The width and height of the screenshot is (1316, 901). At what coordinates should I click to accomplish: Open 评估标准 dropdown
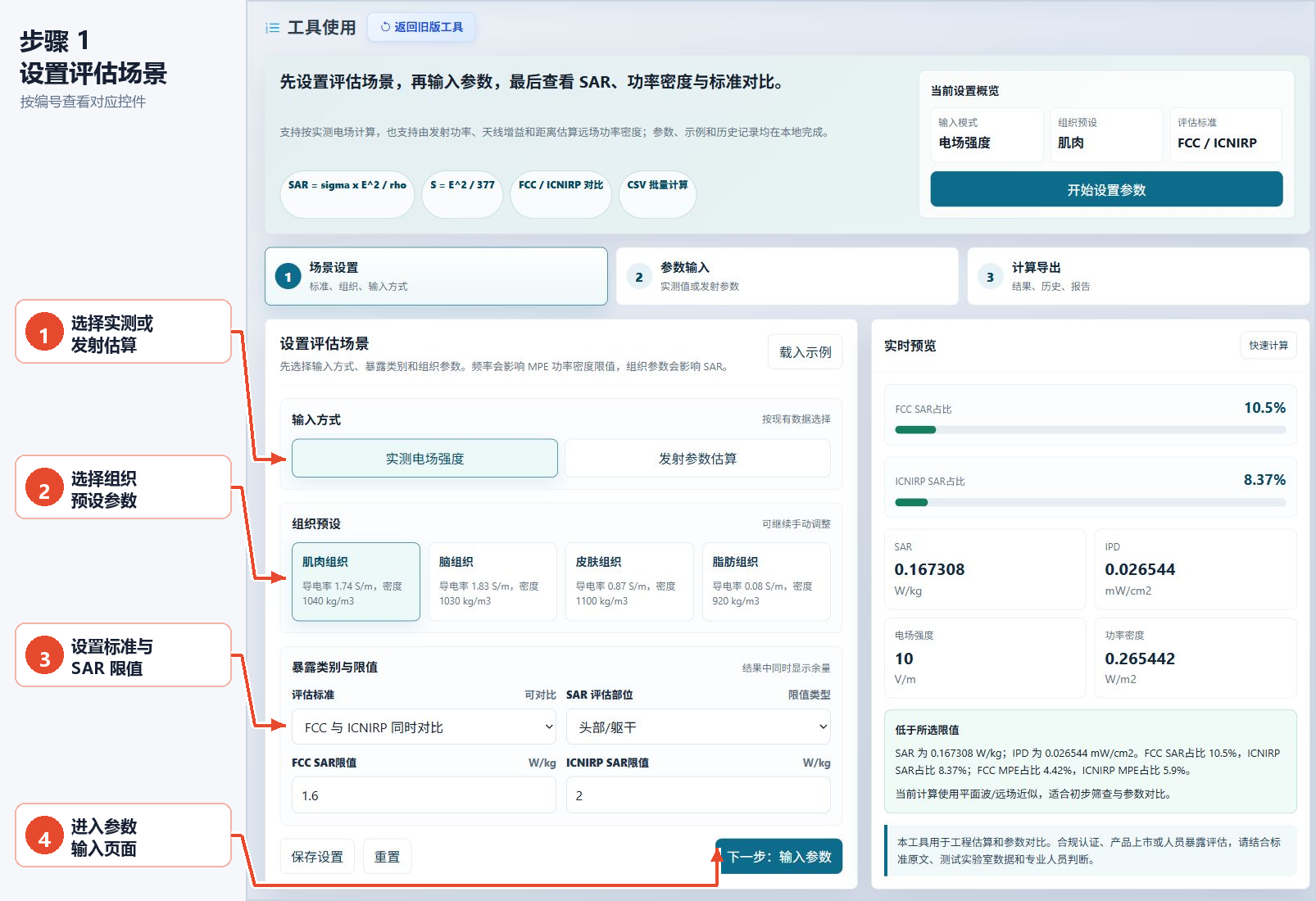click(424, 727)
